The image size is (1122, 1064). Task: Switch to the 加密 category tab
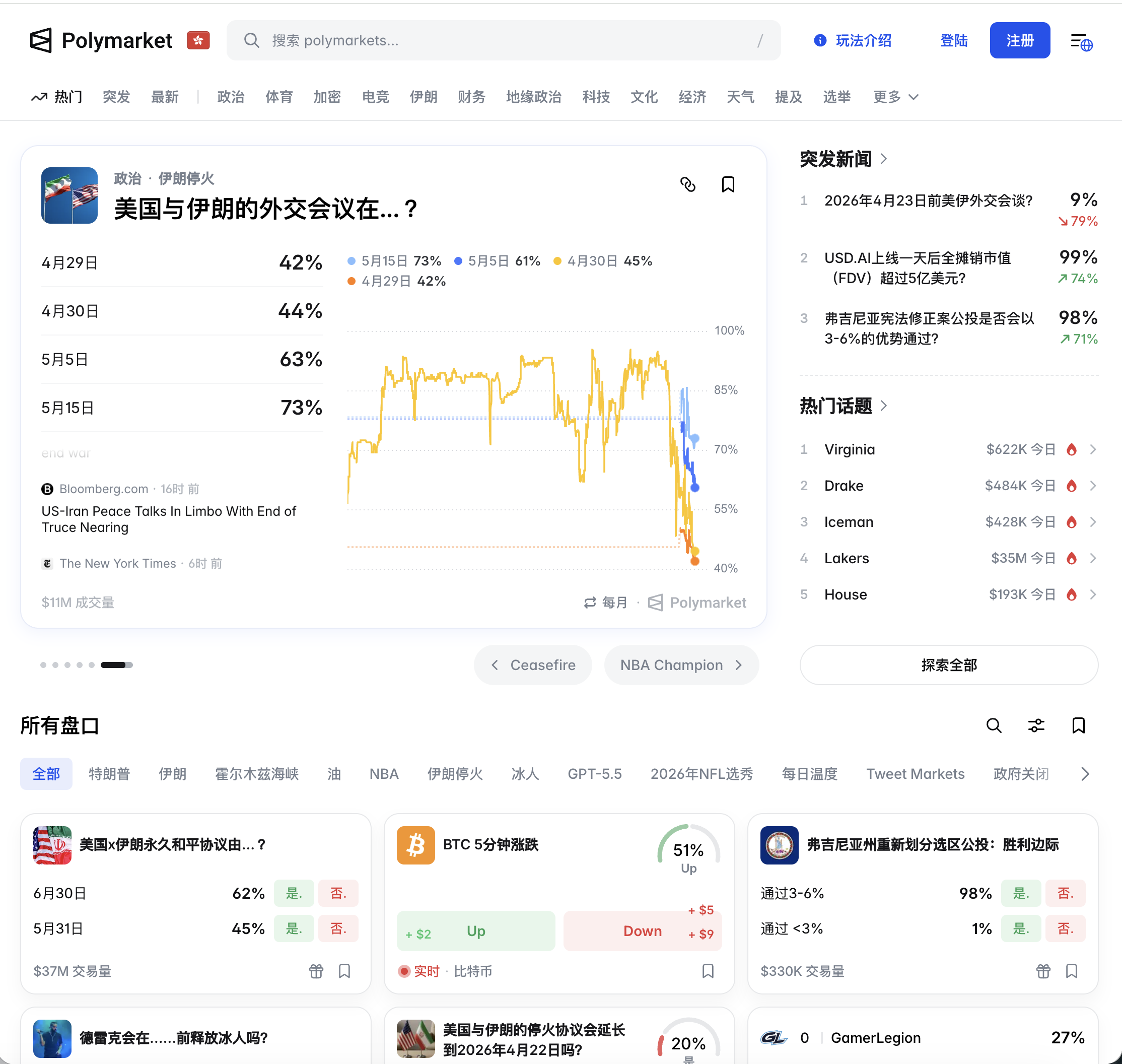click(327, 97)
